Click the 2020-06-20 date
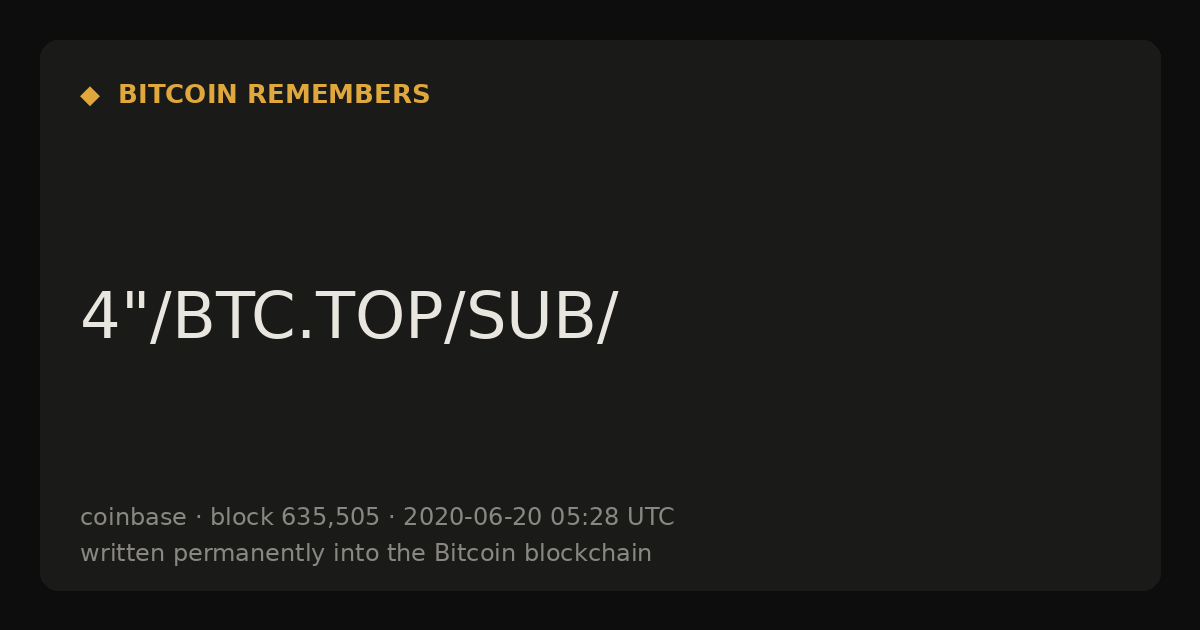 point(472,517)
